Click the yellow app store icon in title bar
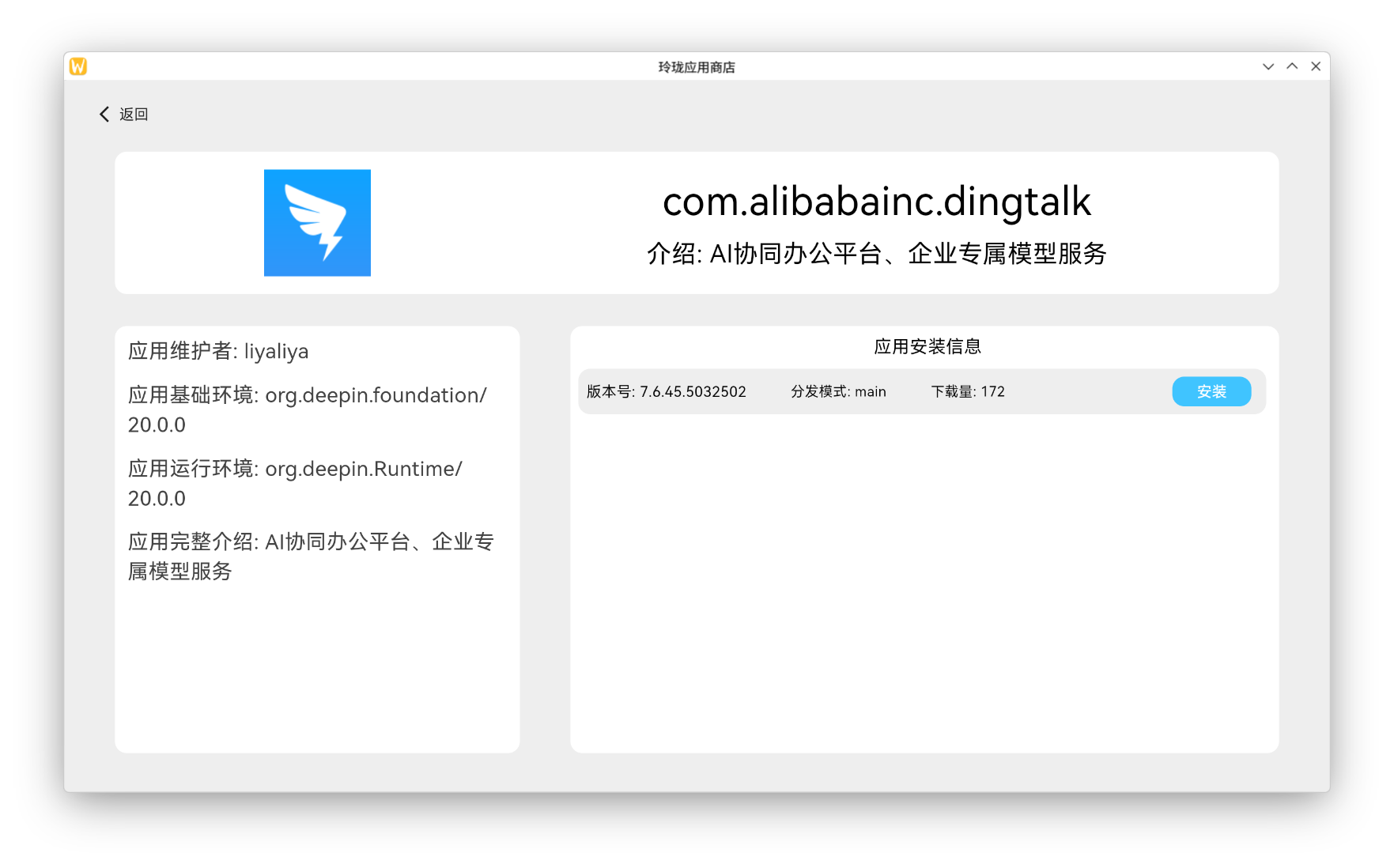 [x=78, y=66]
